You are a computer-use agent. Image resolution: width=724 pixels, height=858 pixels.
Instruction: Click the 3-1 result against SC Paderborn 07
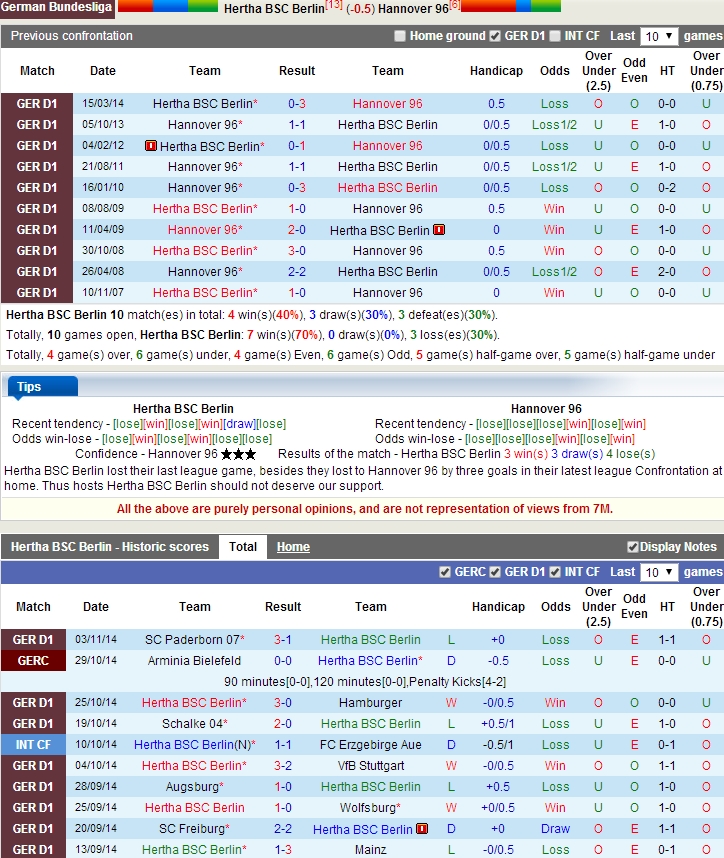[282, 639]
